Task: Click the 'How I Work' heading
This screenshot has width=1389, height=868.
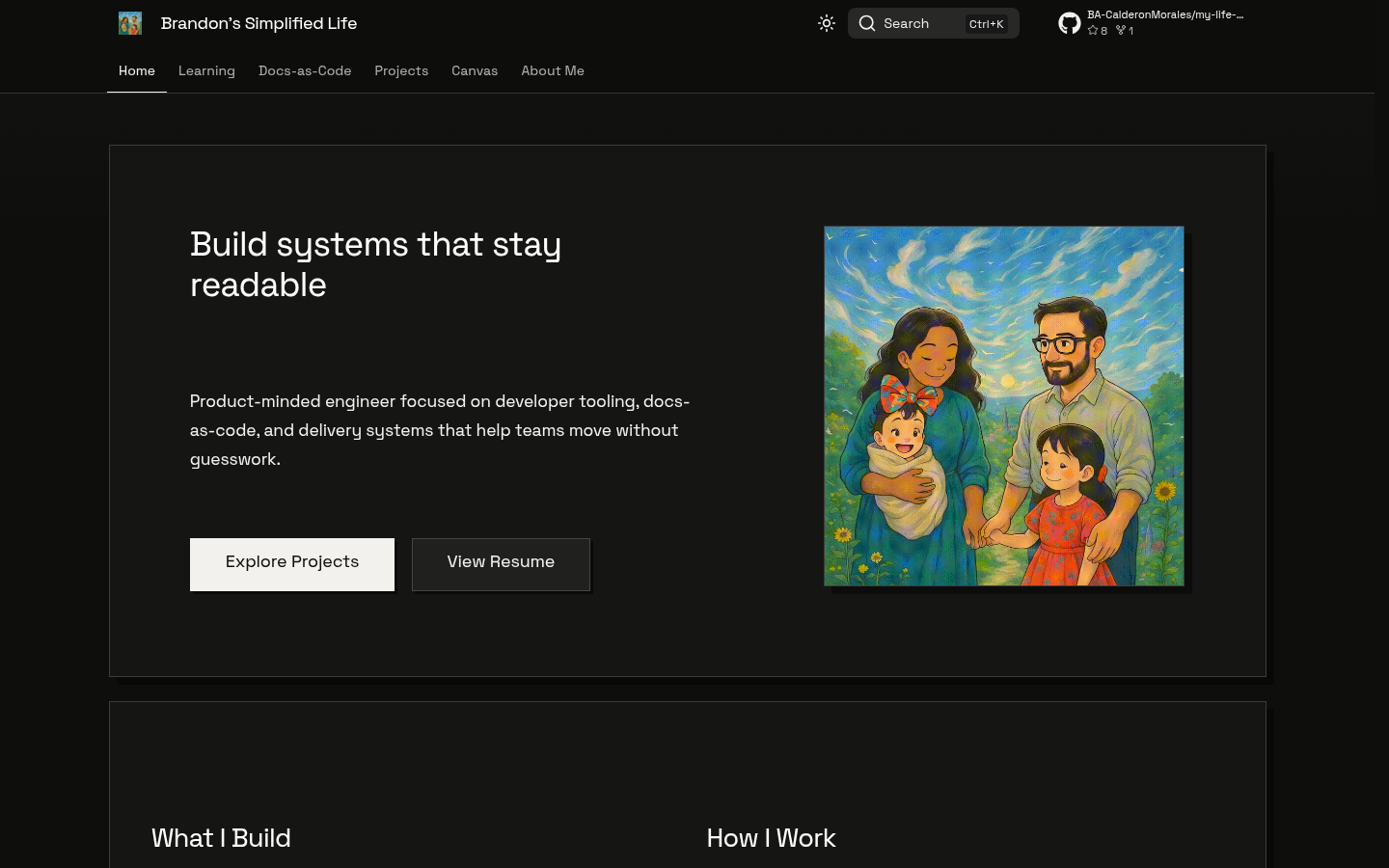Action: (x=771, y=838)
